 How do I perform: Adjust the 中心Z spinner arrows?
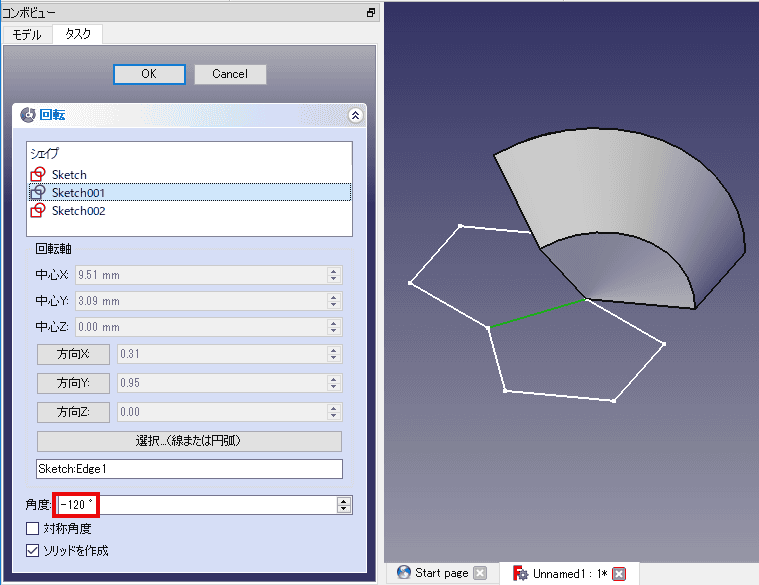[x=334, y=327]
